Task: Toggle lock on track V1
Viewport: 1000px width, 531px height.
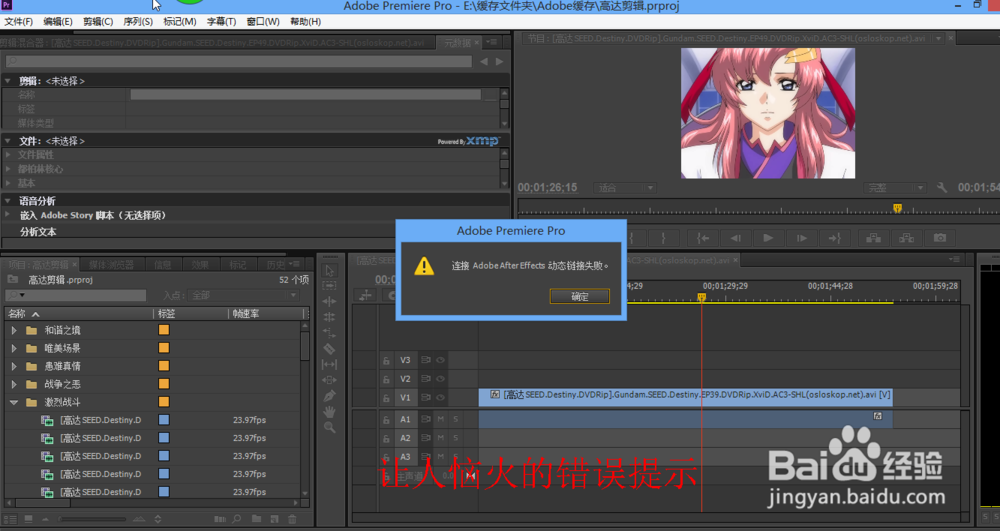Action: pos(386,398)
